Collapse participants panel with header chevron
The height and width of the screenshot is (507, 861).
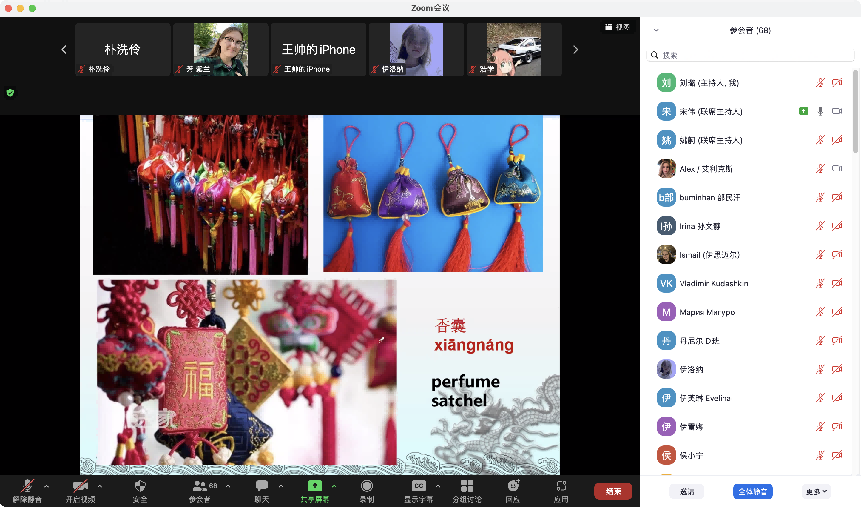[x=656, y=31]
